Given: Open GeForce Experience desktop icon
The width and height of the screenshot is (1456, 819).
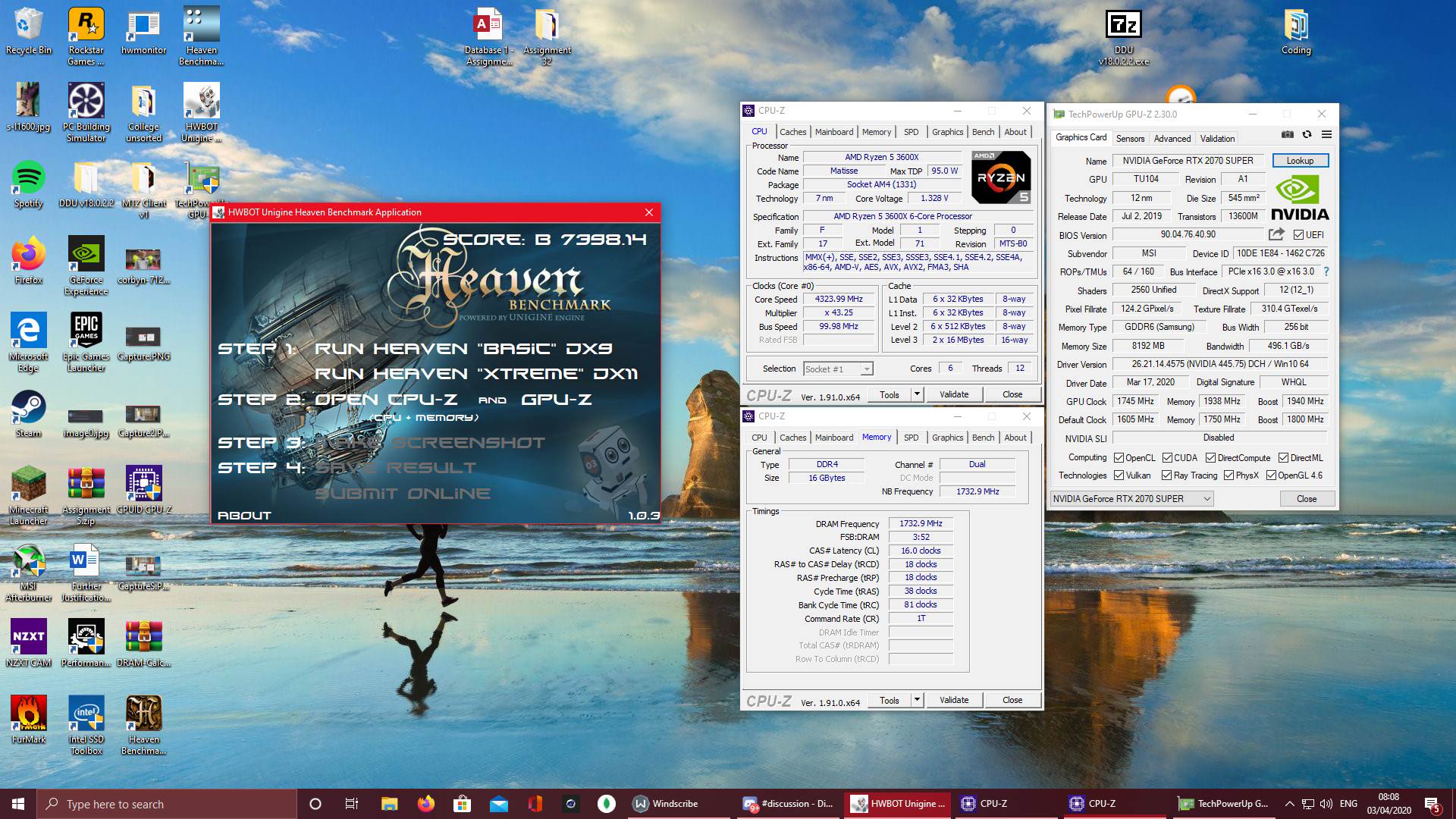Looking at the screenshot, I should [86, 265].
